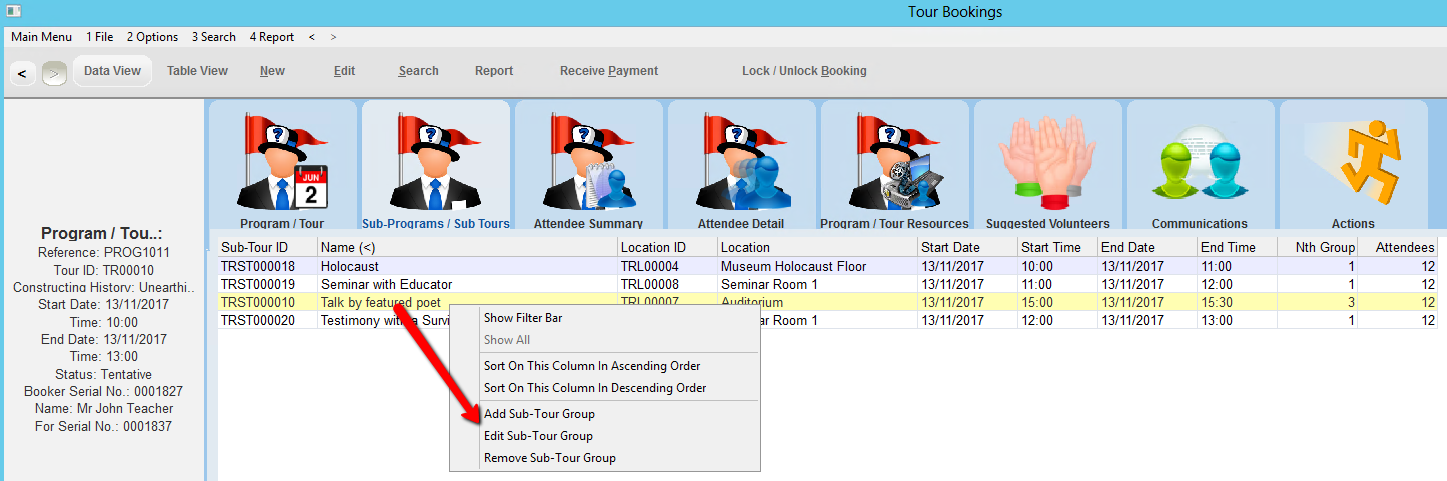This screenshot has width=1447, height=481.
Task: Open Program / Tour Resources icon
Action: coord(894,166)
